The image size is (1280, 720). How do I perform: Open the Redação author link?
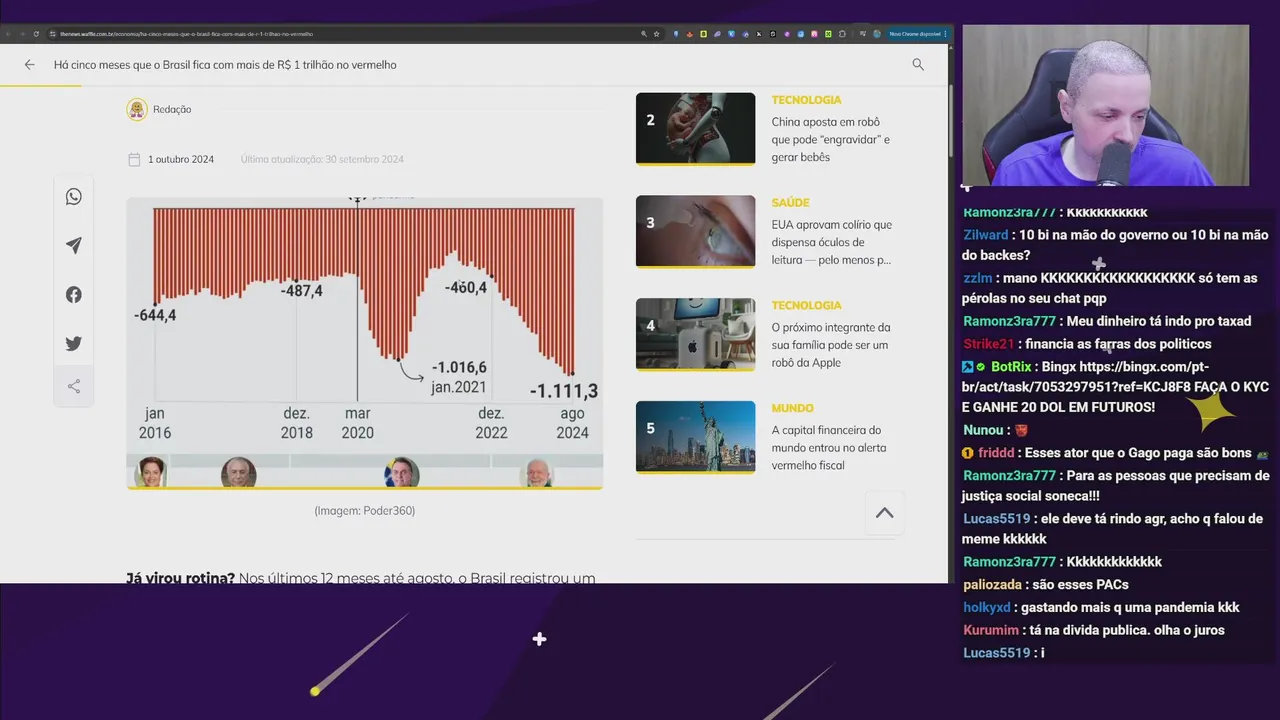[172, 109]
